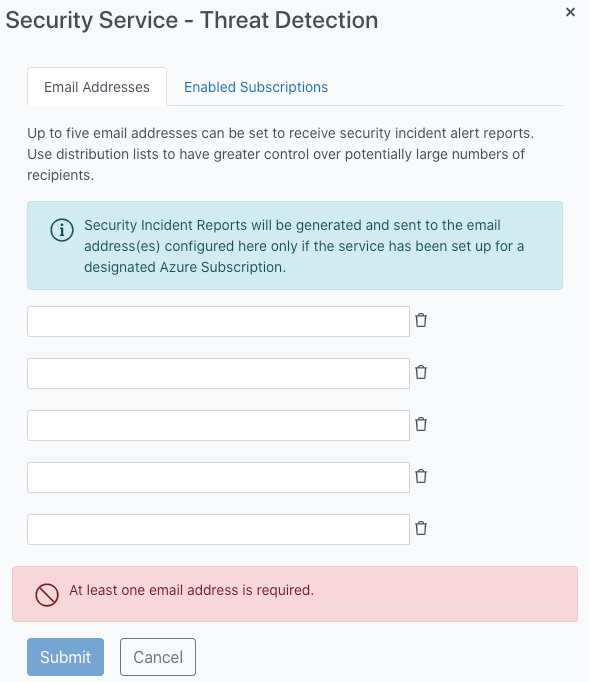The height and width of the screenshot is (682, 589).
Task: Click the info icon in Azure Subscription notice
Action: (62, 230)
